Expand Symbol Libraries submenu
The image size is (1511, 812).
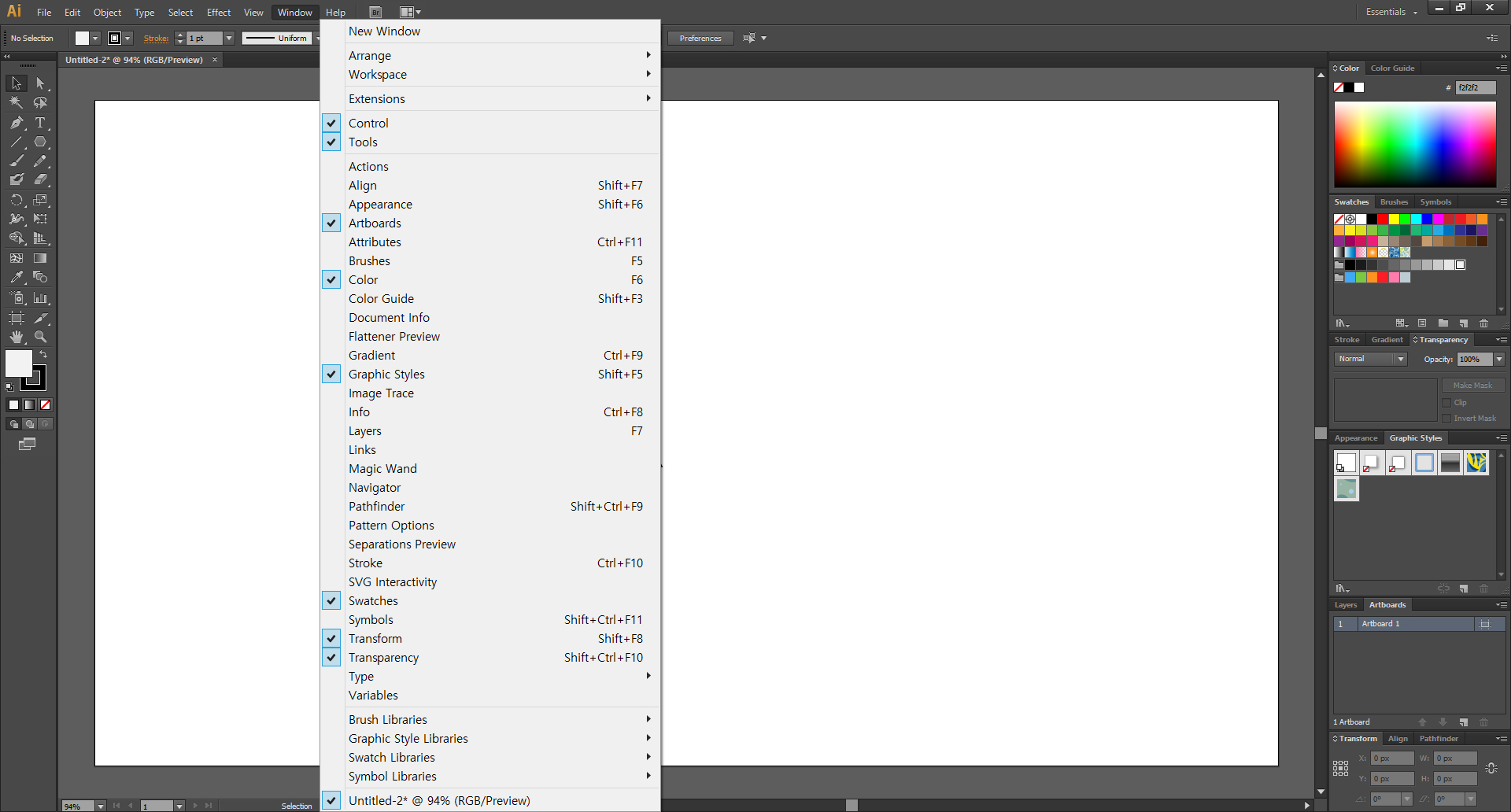[490, 777]
